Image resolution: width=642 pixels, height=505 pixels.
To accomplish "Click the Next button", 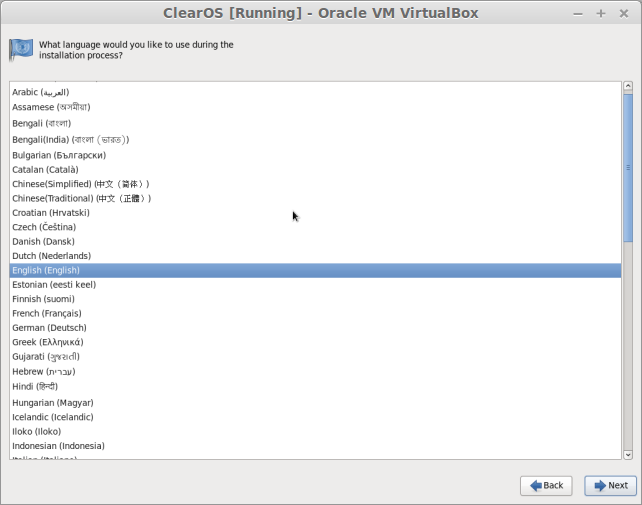I will 610,485.
